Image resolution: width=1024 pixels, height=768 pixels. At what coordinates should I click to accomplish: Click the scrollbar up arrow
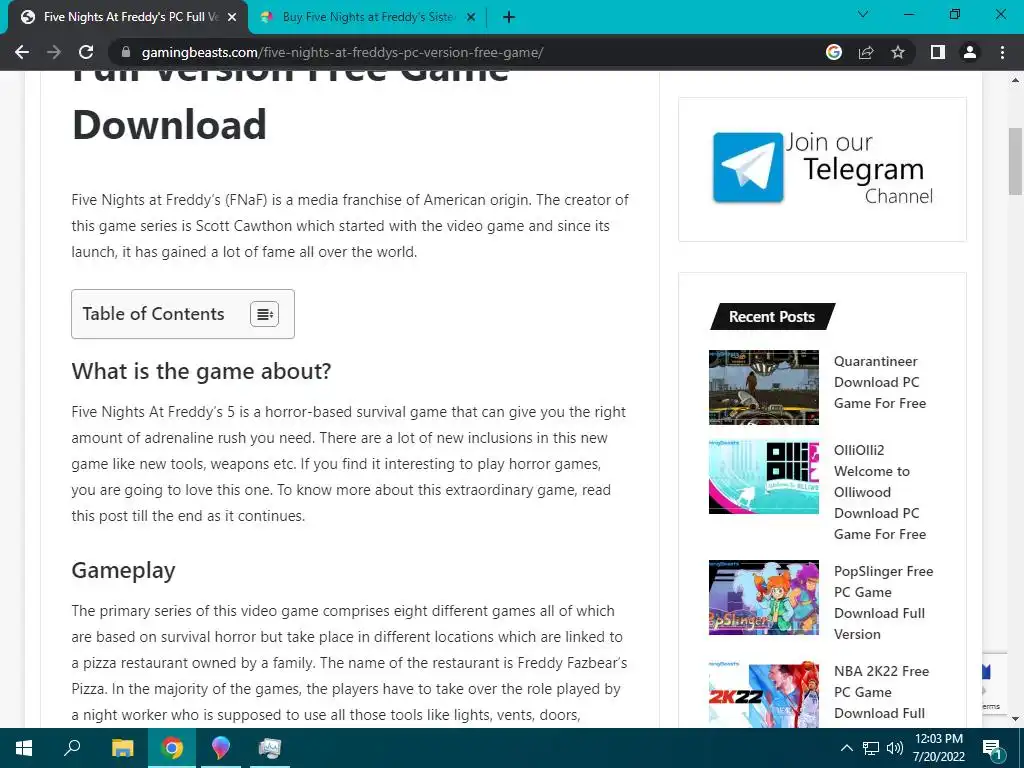(1015, 80)
